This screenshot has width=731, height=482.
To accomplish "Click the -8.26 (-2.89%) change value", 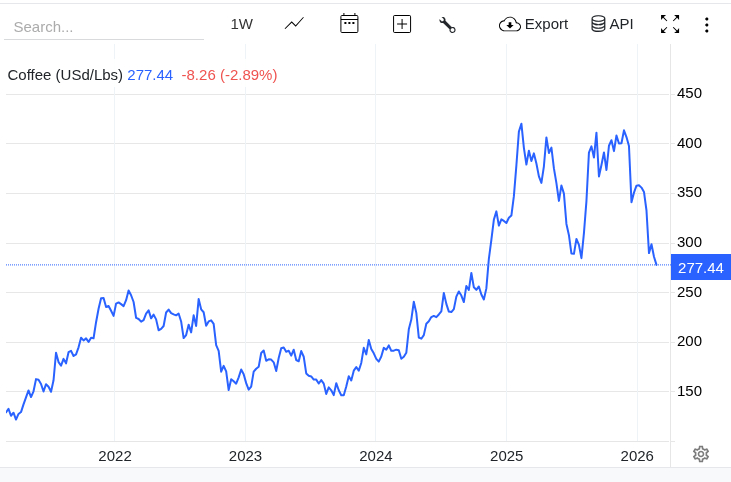I will (x=229, y=75).
